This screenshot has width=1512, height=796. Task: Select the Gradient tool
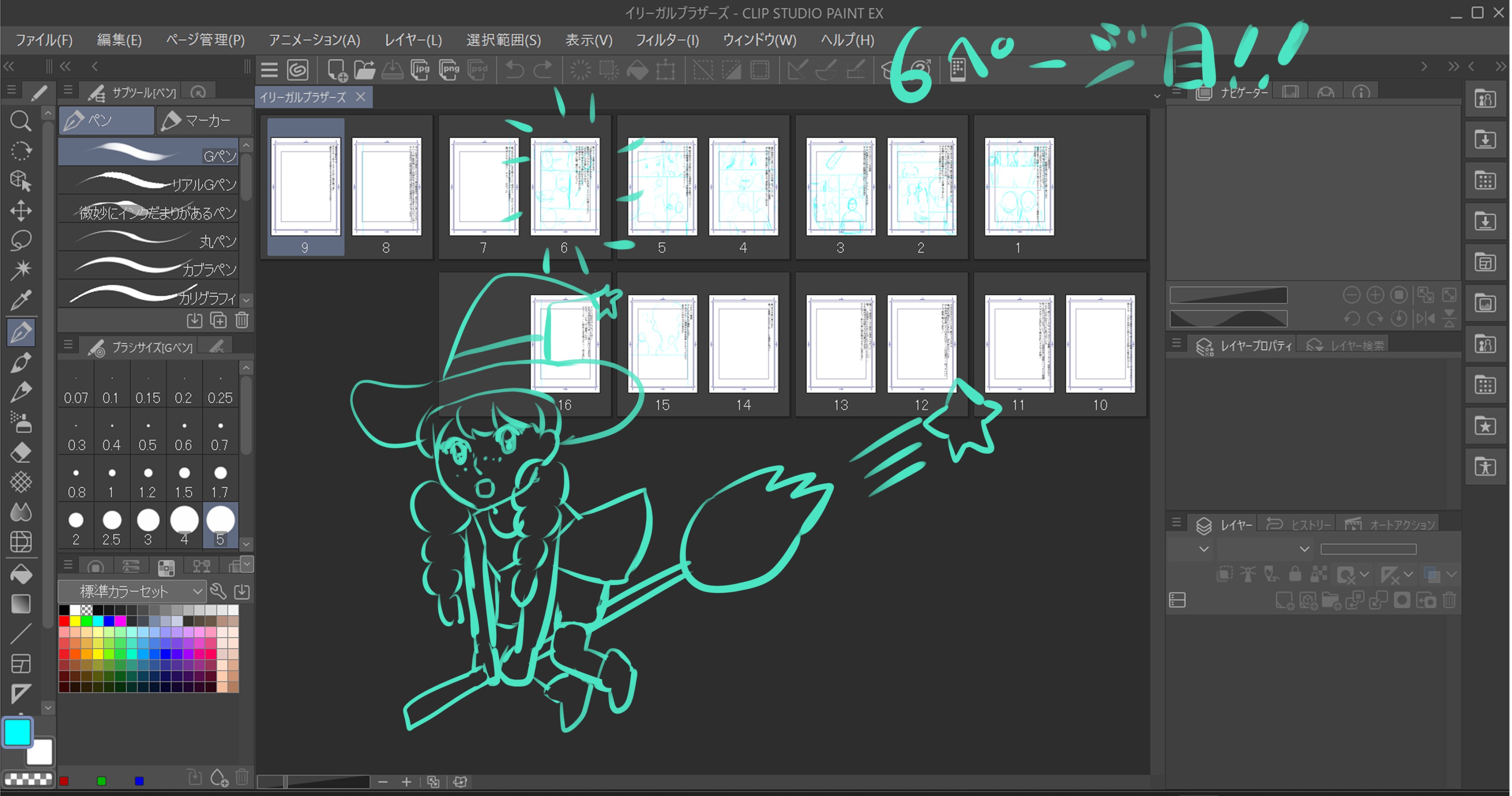tap(20, 604)
